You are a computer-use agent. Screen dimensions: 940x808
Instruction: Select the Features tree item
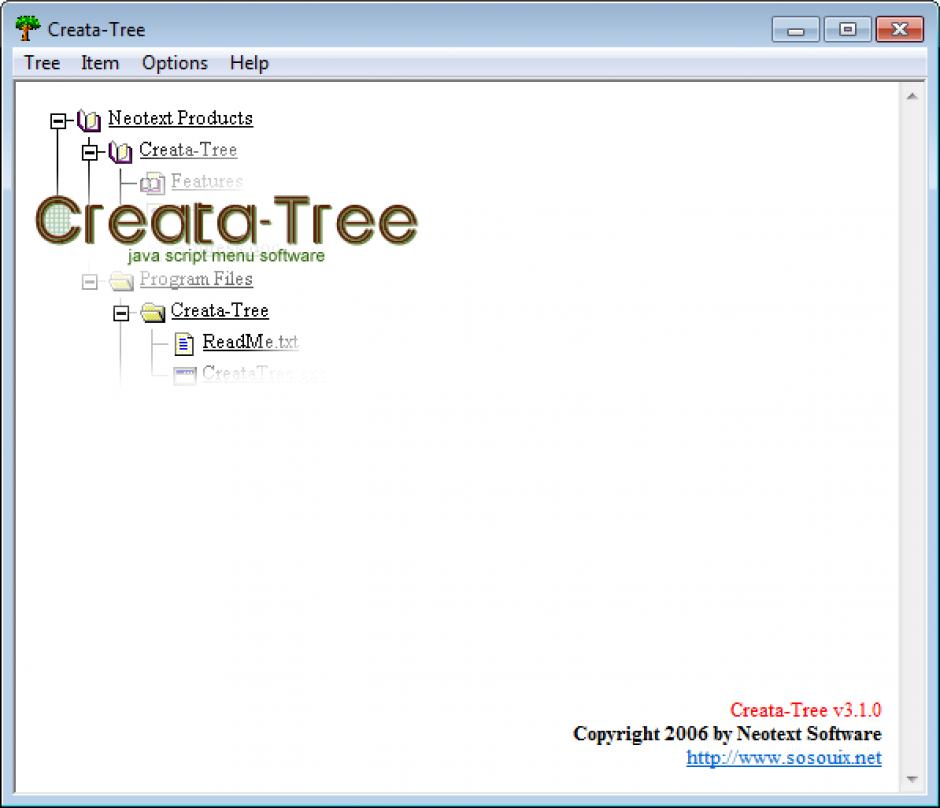[x=207, y=181]
